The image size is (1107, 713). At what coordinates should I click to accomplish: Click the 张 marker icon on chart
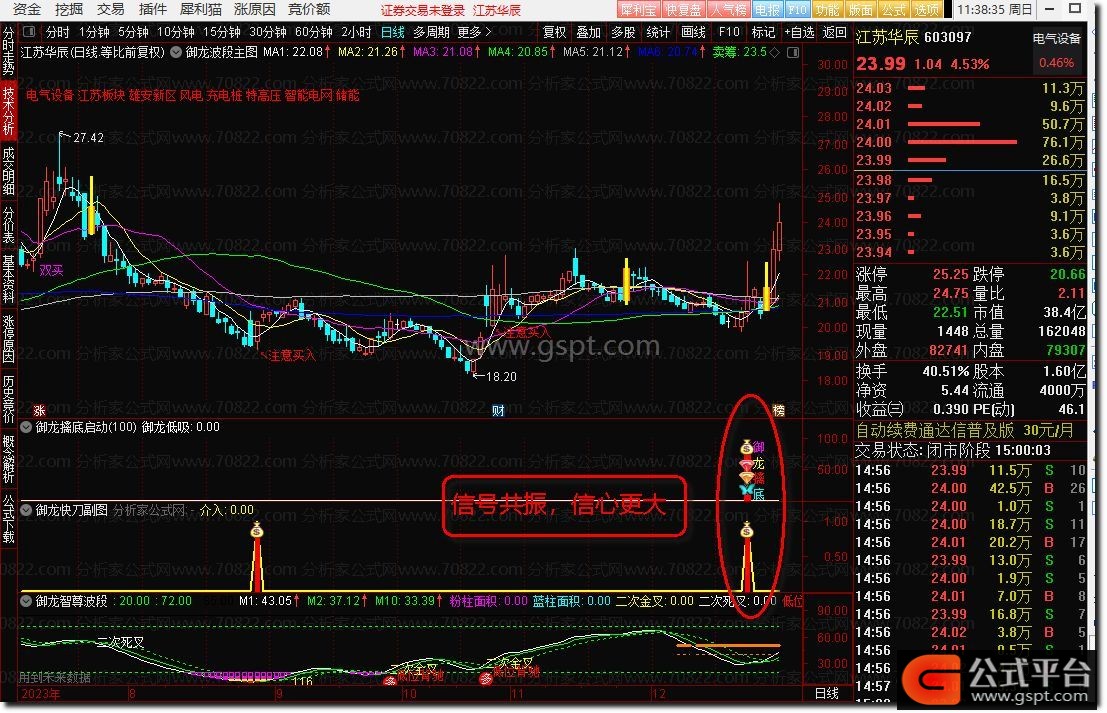[40, 410]
